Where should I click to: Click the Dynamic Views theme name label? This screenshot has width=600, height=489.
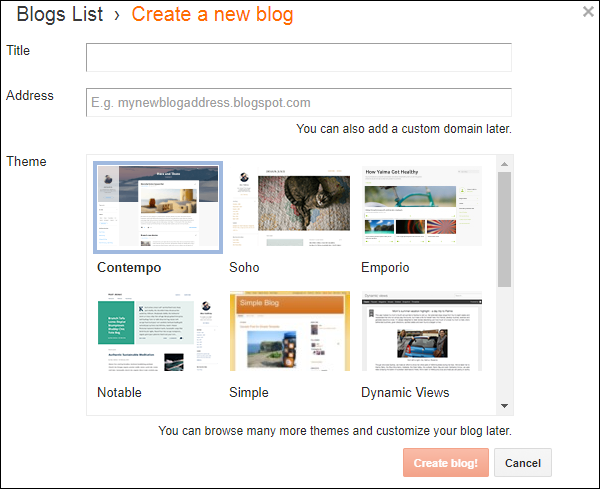point(405,393)
